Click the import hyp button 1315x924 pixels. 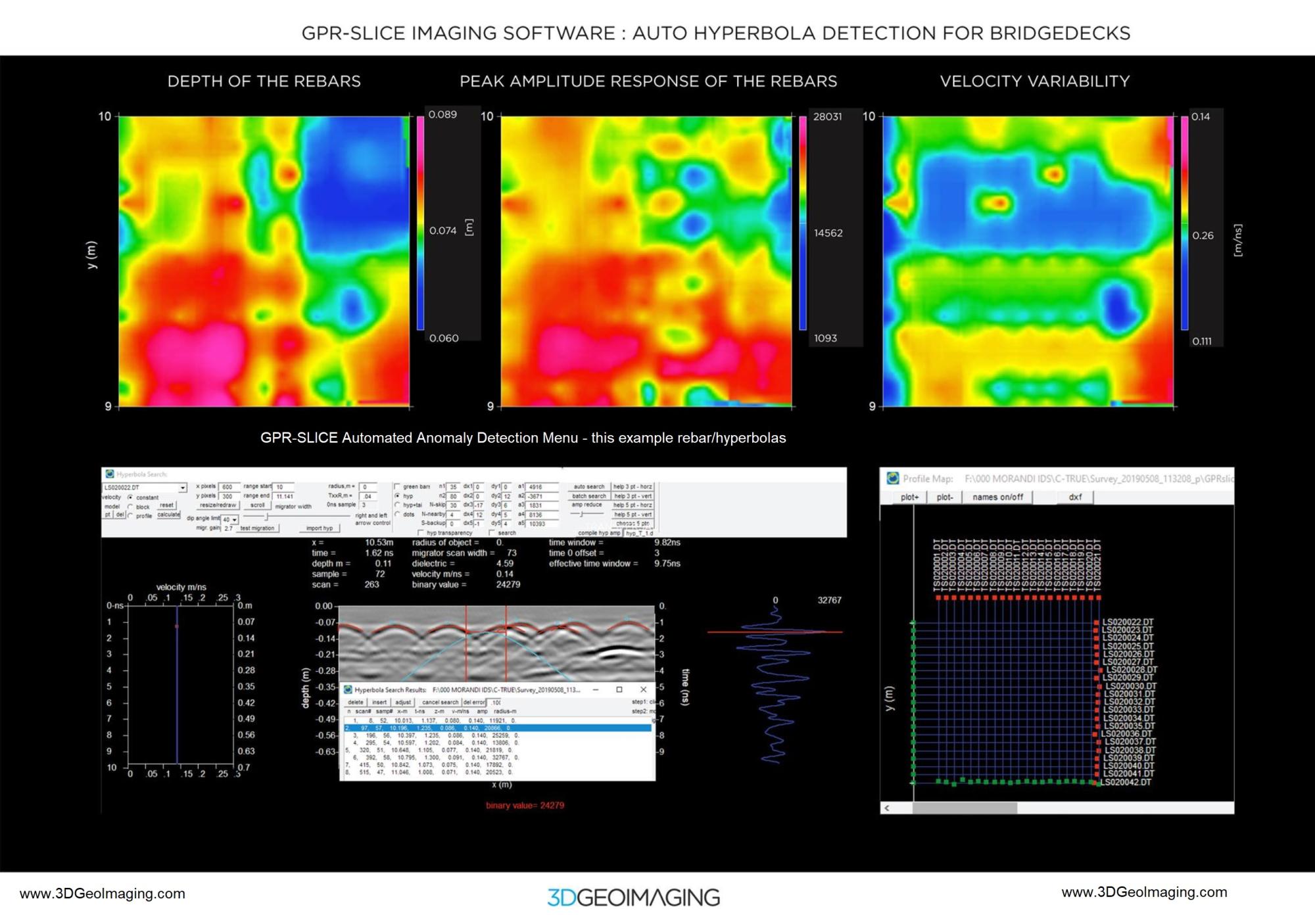(320, 528)
